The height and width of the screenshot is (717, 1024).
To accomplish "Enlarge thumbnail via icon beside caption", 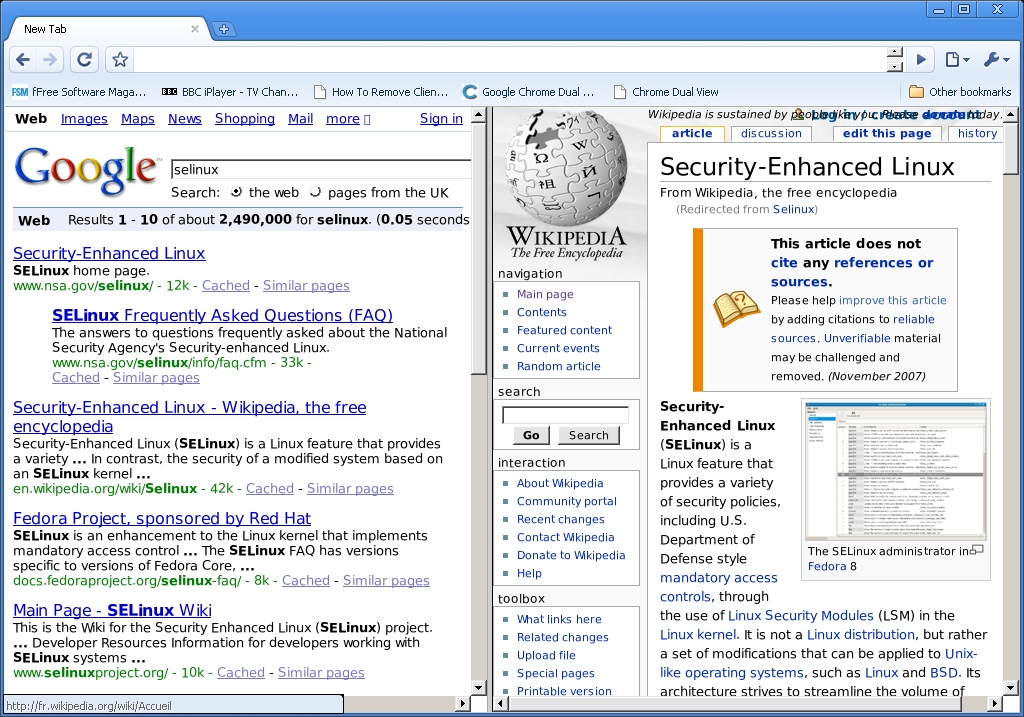I will coord(977,550).
